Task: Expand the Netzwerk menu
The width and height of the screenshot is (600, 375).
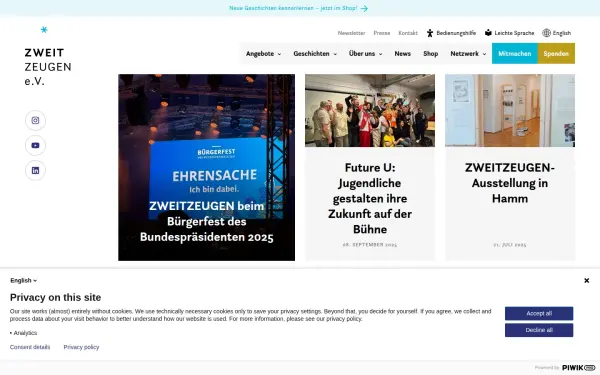Action: 468,54
